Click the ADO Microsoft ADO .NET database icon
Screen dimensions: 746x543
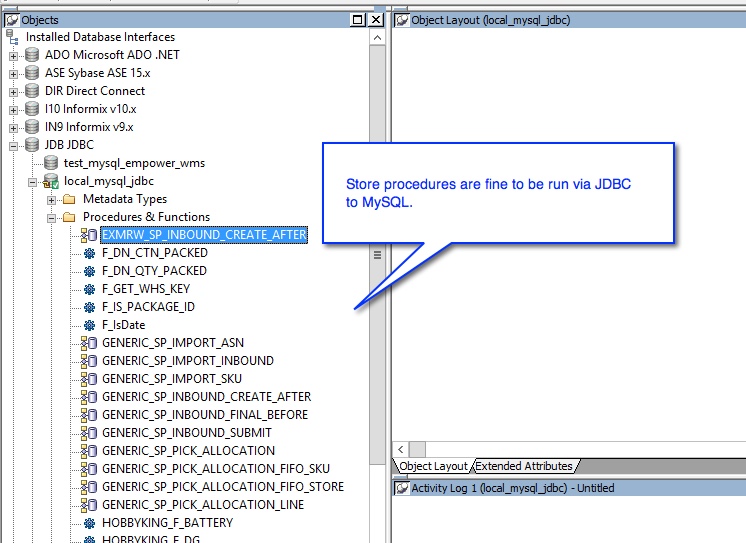(32, 55)
